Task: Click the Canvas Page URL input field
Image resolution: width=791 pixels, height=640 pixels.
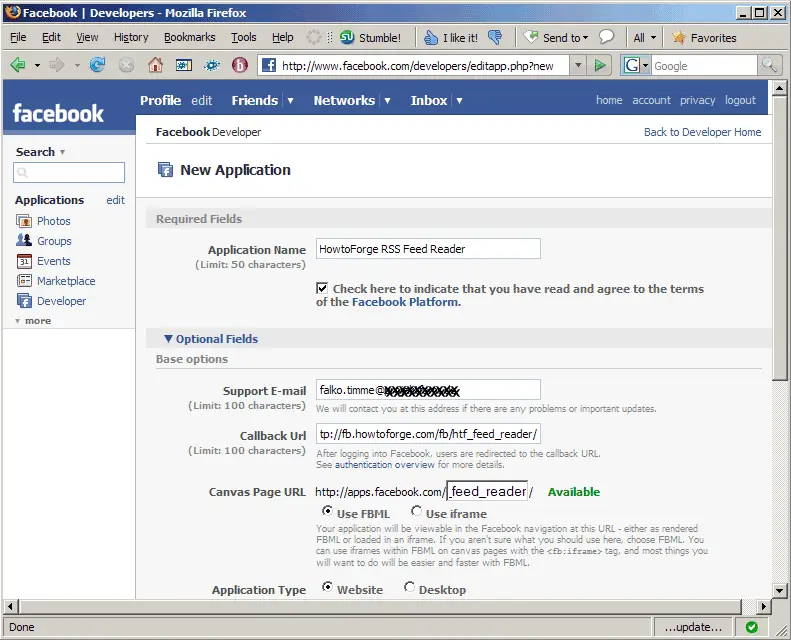Action: pos(487,491)
